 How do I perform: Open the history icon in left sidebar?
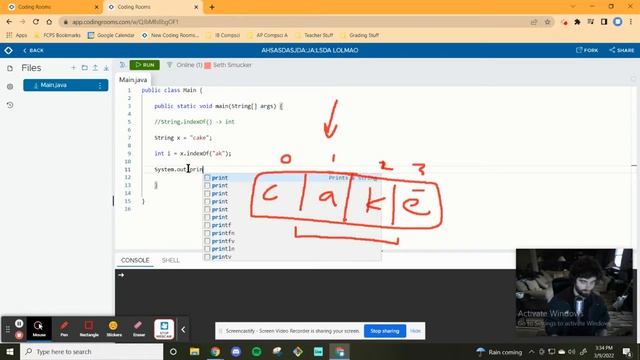[x=10, y=105]
